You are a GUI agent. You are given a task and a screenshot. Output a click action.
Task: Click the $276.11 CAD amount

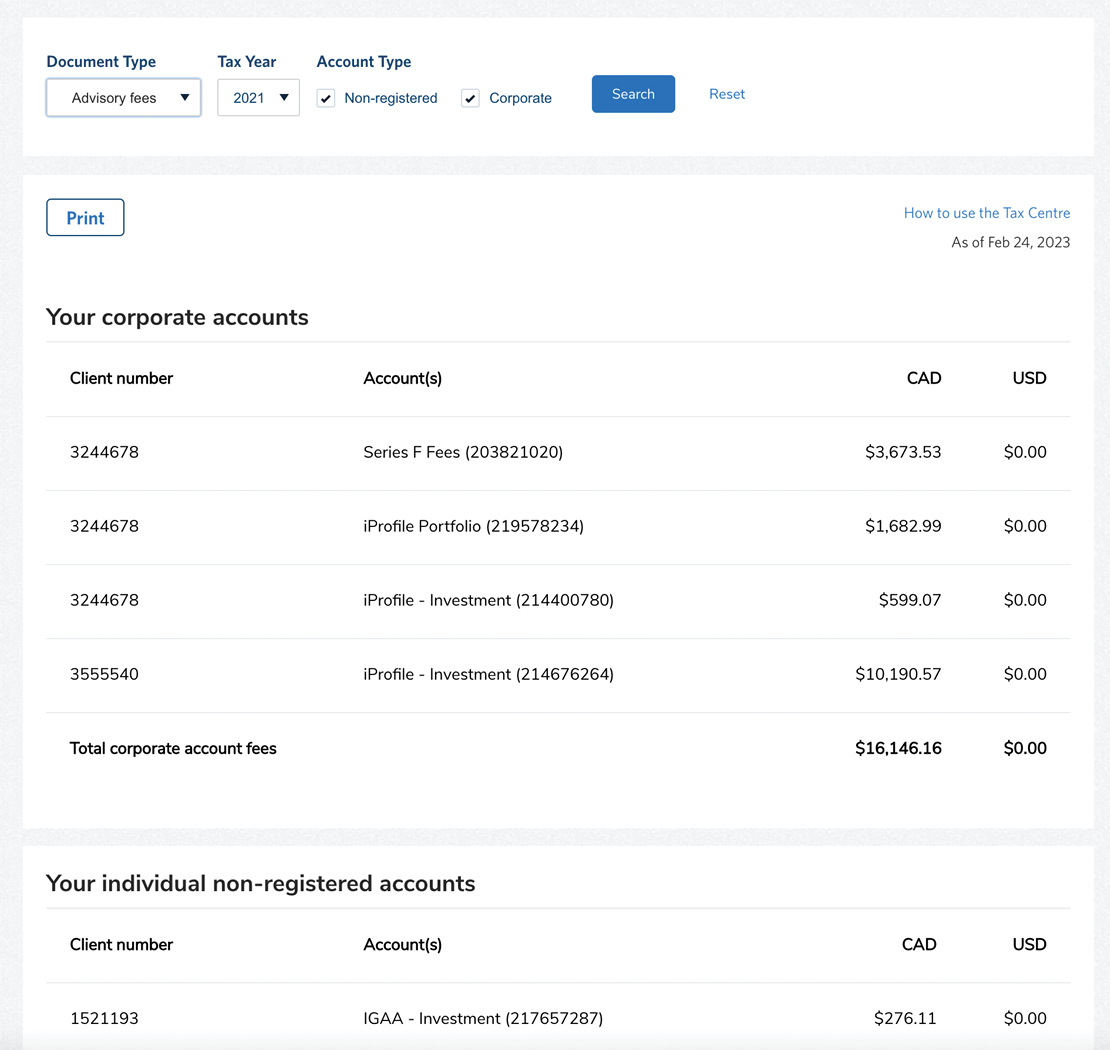click(x=905, y=1019)
